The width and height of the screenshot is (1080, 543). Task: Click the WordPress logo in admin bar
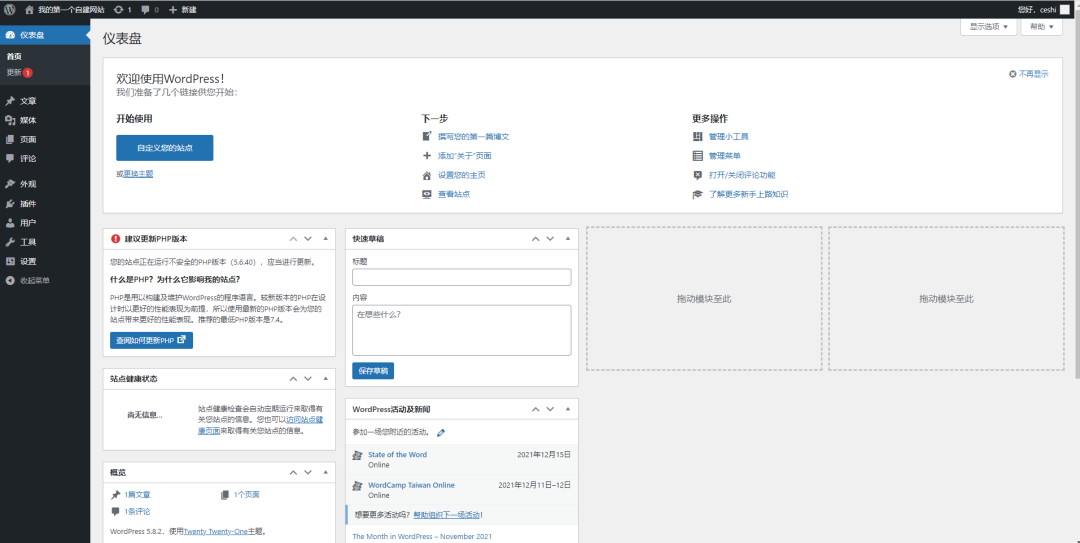[10, 10]
